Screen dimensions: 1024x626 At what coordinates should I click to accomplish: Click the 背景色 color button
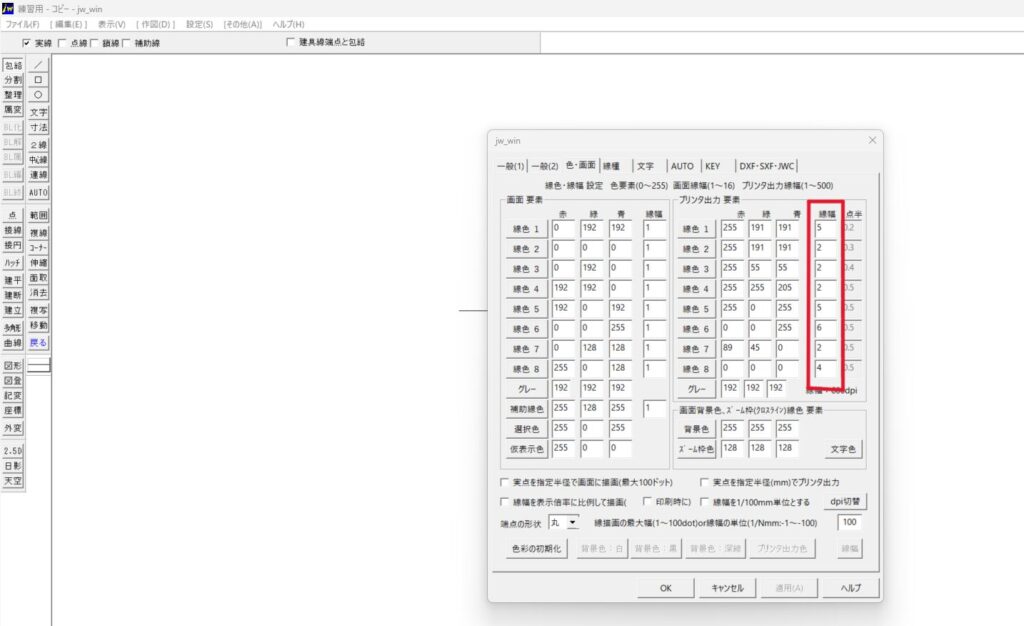pyautogui.click(x=696, y=428)
